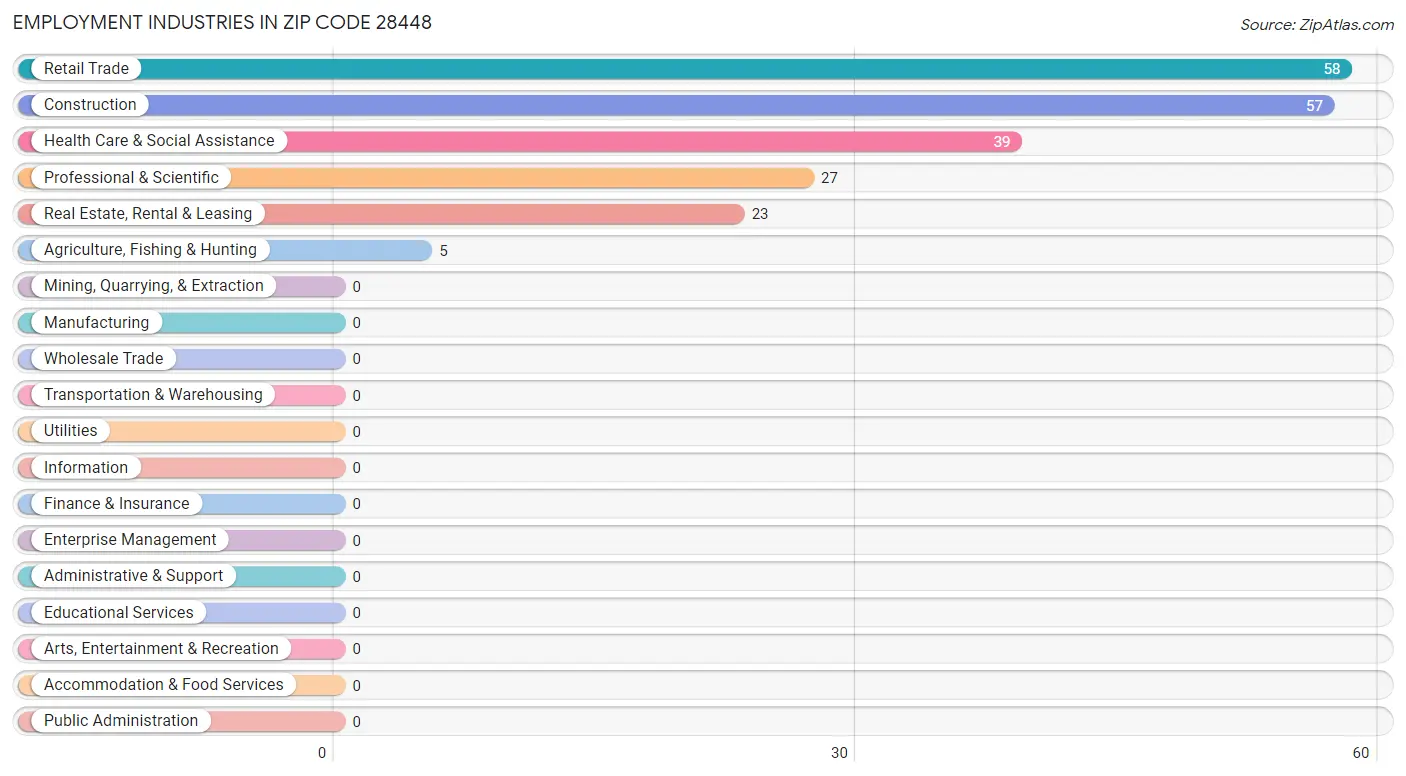Viewport: 1406px width, 776px height.
Task: Select the Enterprise Management label
Action: (130, 540)
